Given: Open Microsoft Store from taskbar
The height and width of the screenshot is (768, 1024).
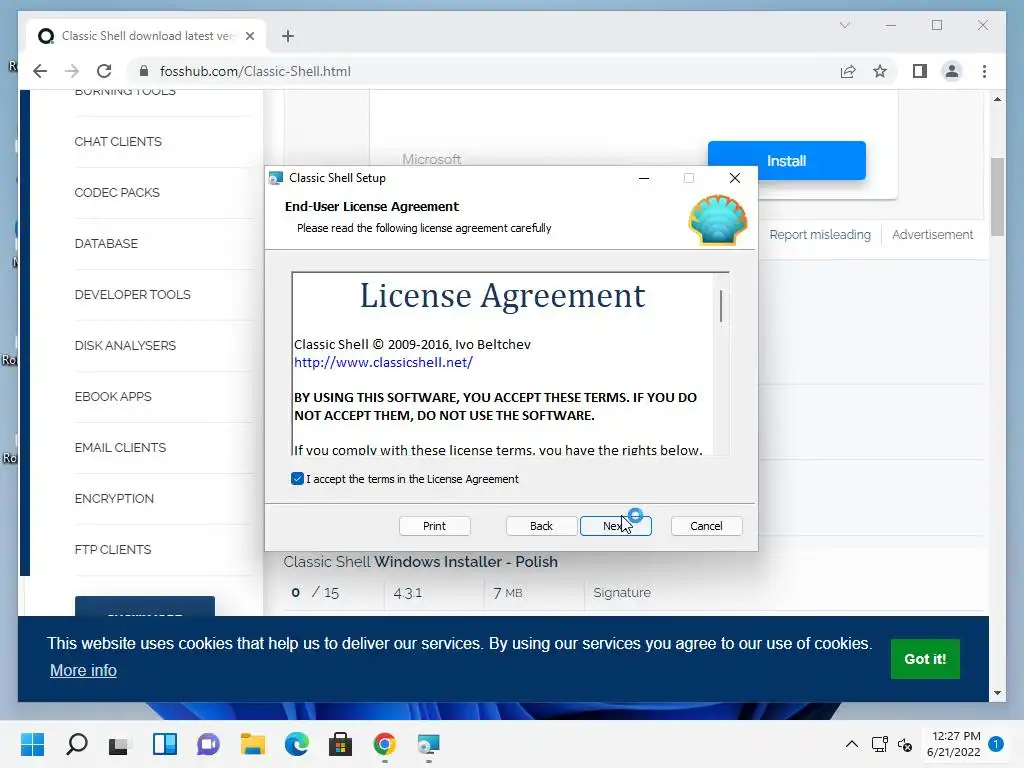Looking at the screenshot, I should pos(340,744).
